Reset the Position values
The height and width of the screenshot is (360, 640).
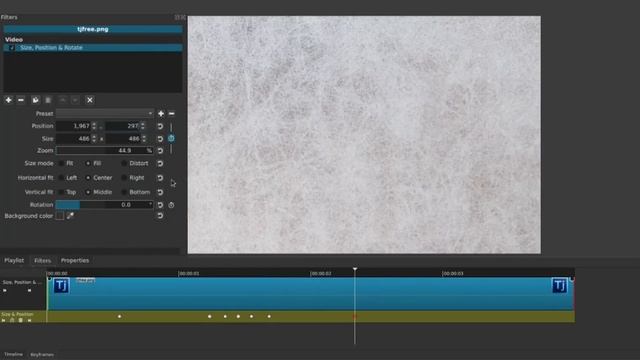click(160, 127)
